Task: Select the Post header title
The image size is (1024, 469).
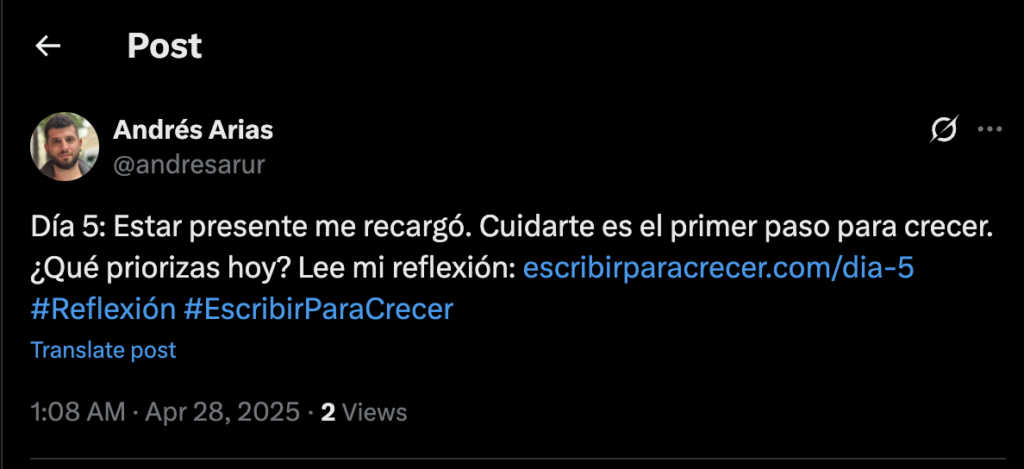Action: coord(165,46)
